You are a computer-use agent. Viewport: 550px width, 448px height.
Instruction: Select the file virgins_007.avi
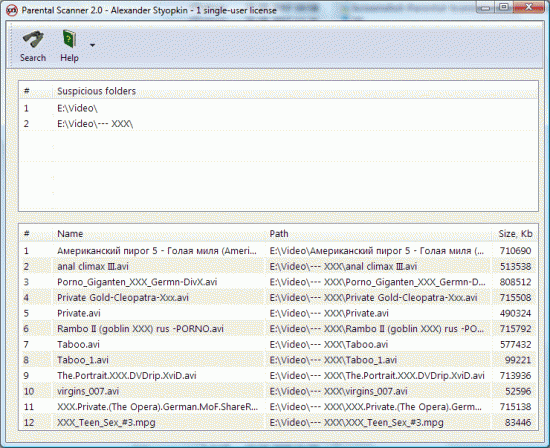[88, 391]
